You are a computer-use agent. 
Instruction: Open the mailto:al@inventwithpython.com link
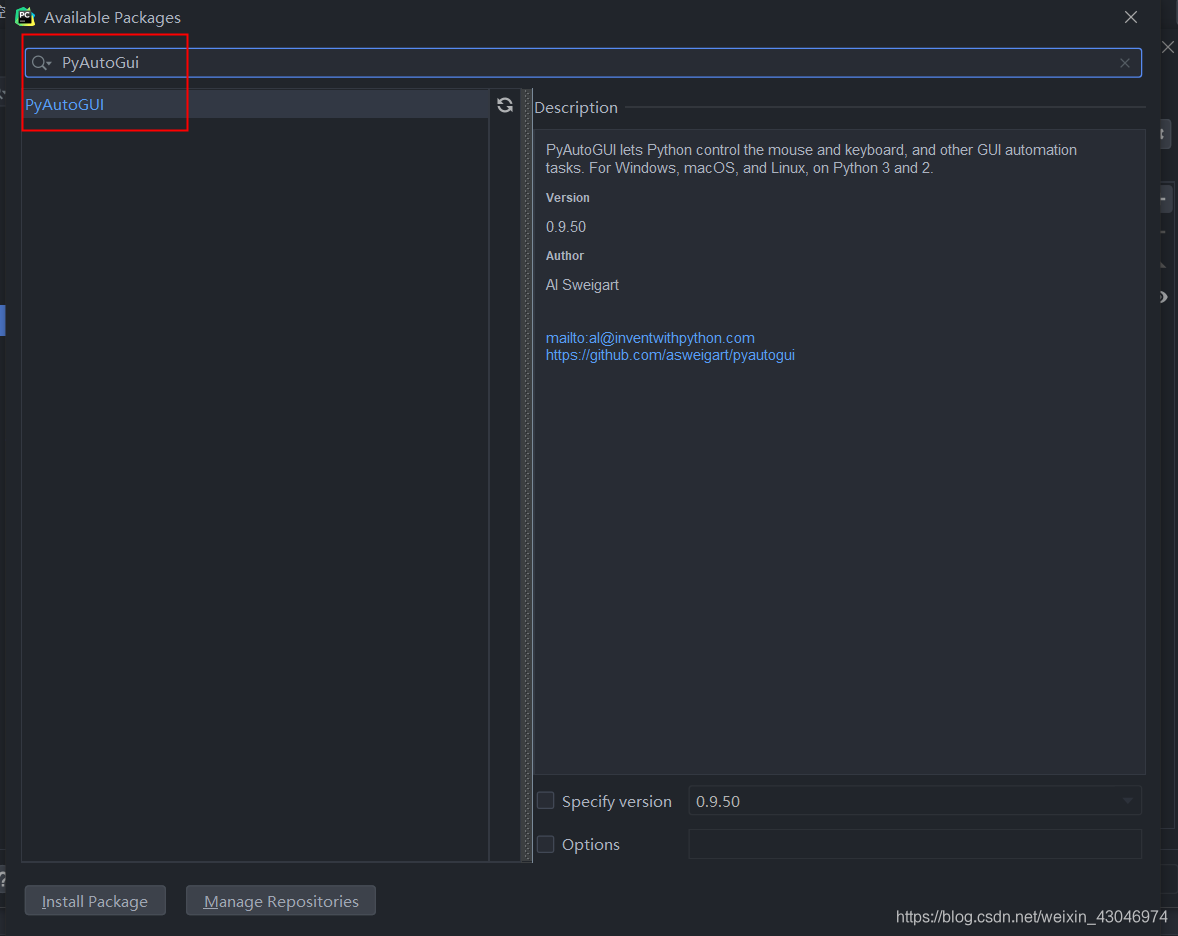(650, 338)
